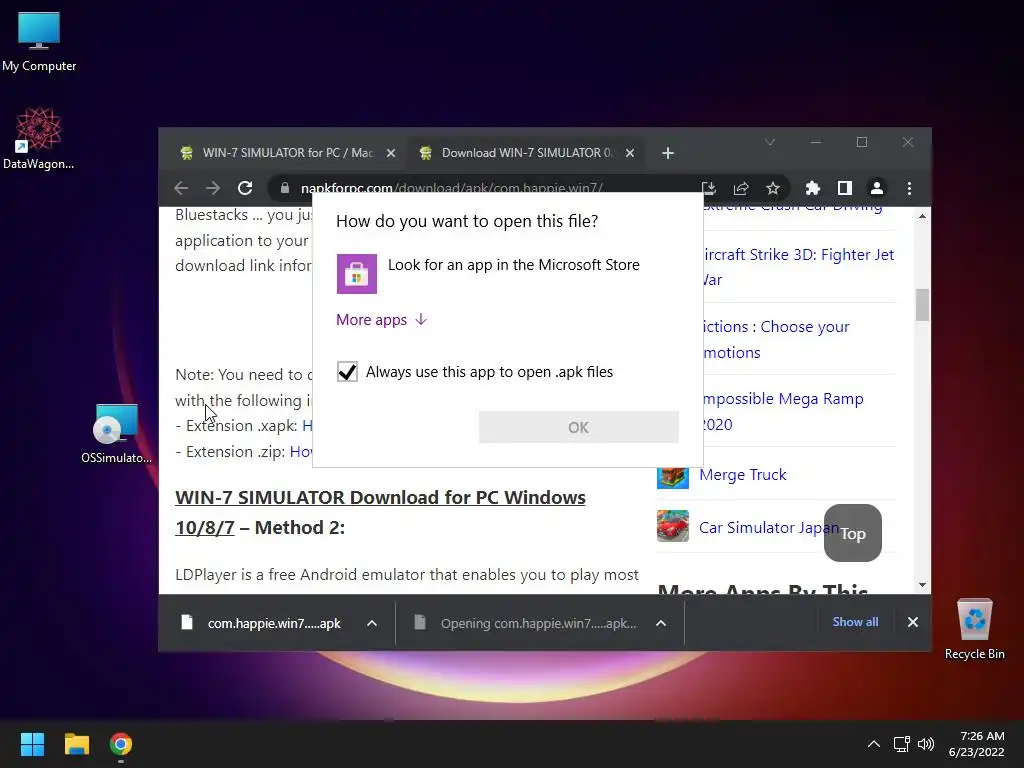Click the Top button
1024x768 pixels.
(853, 533)
